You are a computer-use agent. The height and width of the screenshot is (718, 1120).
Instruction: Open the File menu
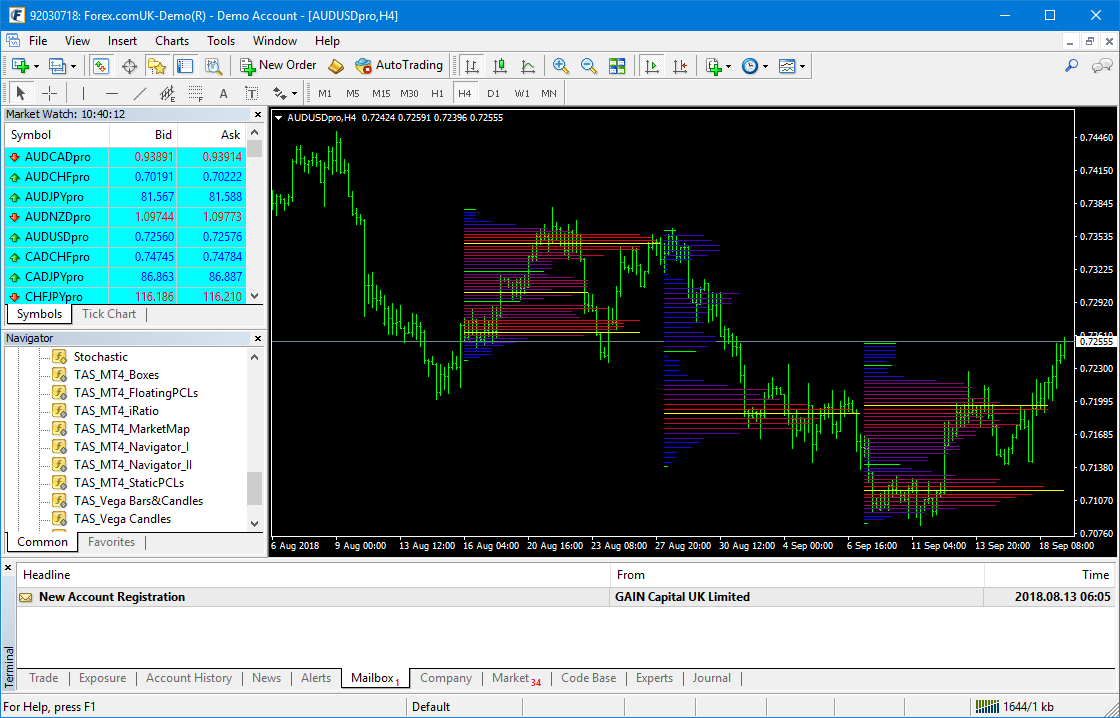[x=38, y=41]
